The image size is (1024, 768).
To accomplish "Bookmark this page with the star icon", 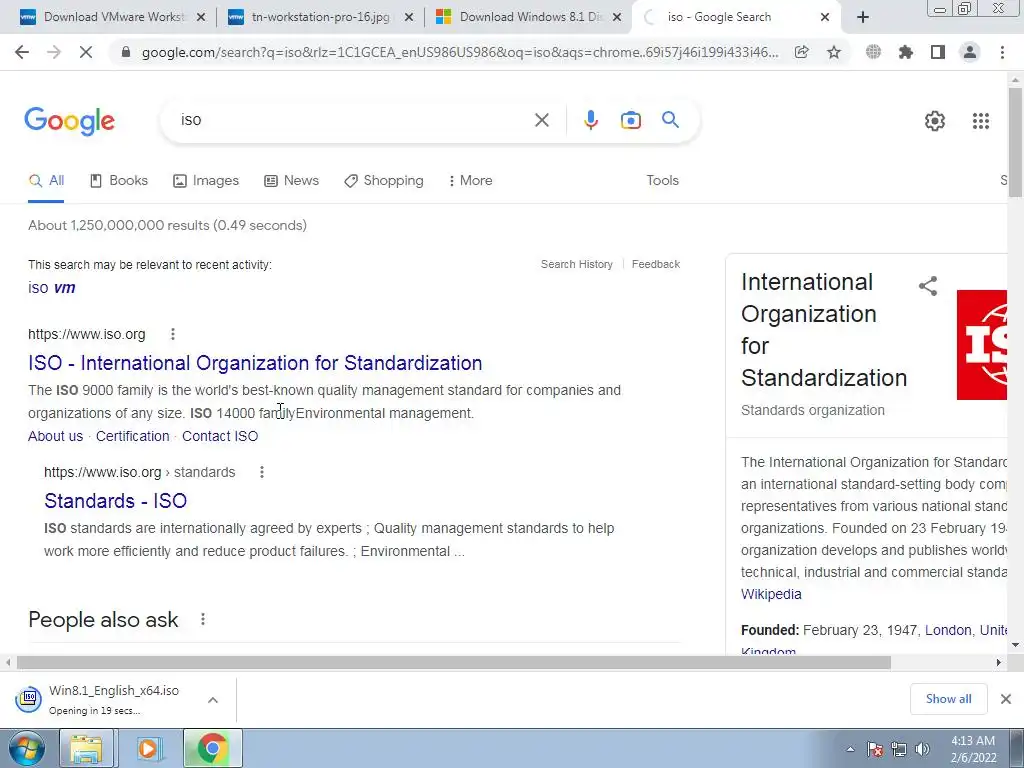I will click(x=834, y=52).
